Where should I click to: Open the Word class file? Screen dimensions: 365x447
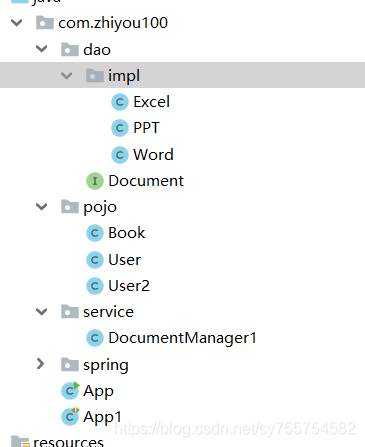click(153, 155)
